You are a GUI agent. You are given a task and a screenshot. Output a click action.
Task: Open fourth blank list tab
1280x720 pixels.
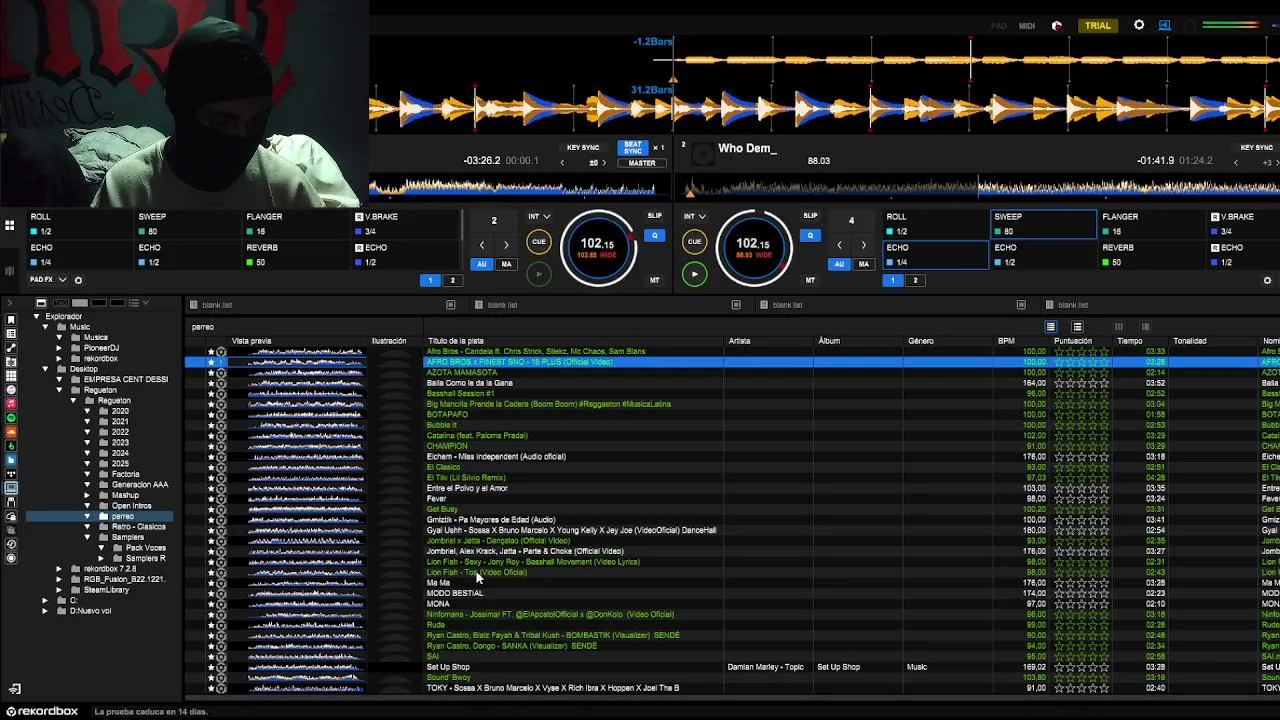point(1072,305)
